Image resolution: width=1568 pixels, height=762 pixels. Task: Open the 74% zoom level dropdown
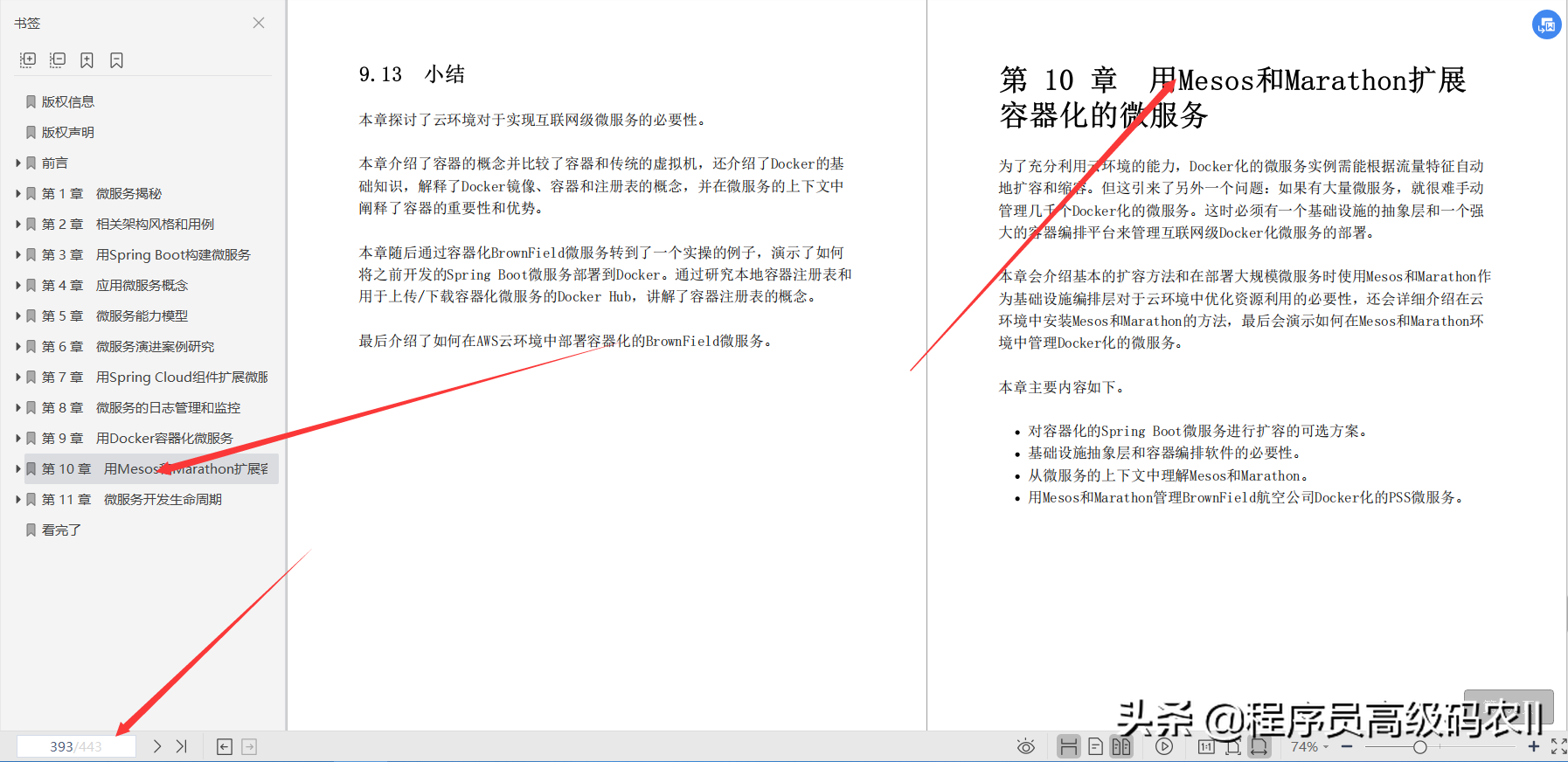click(x=1309, y=746)
